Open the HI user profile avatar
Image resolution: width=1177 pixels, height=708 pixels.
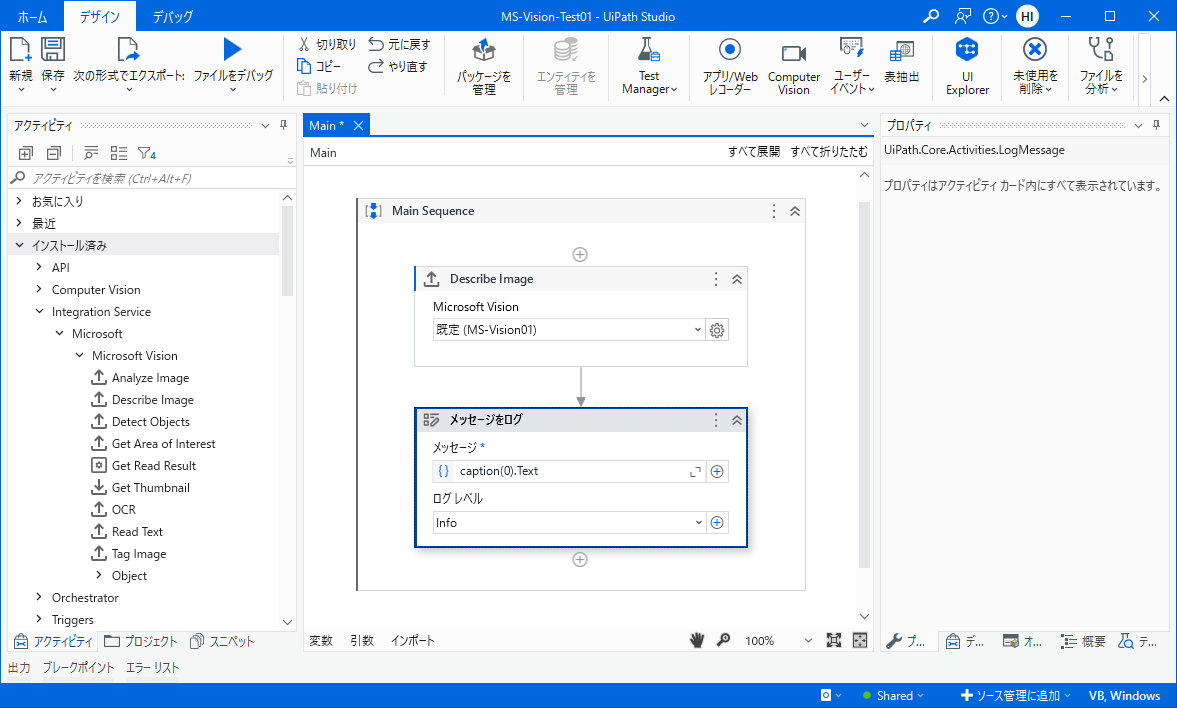click(1028, 16)
